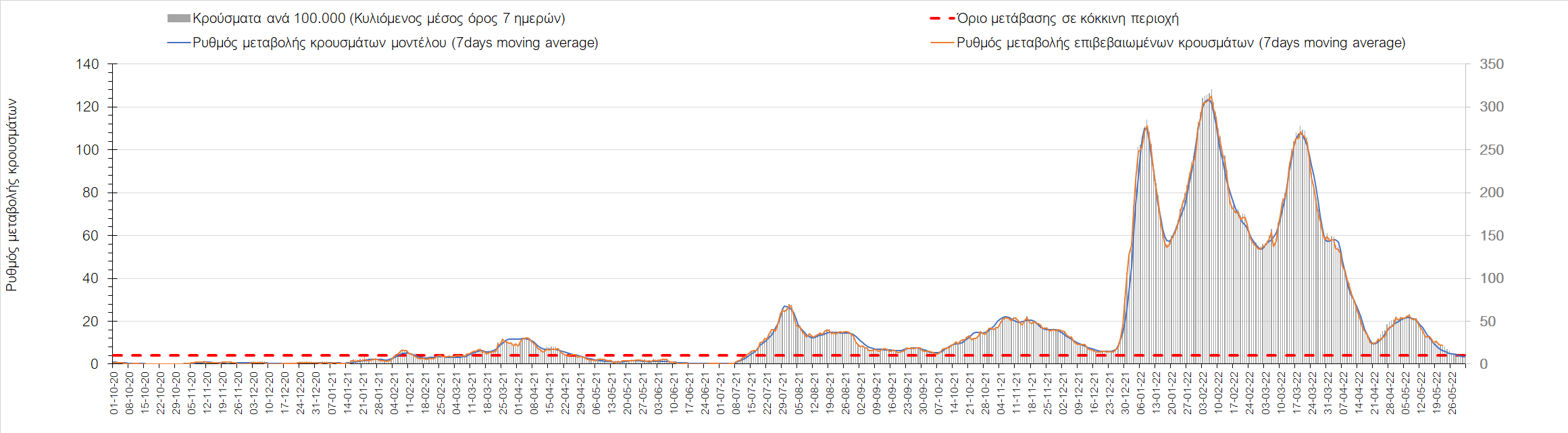1568x433 pixels.
Task: Click the 140 label on left axis
Action: pos(87,65)
